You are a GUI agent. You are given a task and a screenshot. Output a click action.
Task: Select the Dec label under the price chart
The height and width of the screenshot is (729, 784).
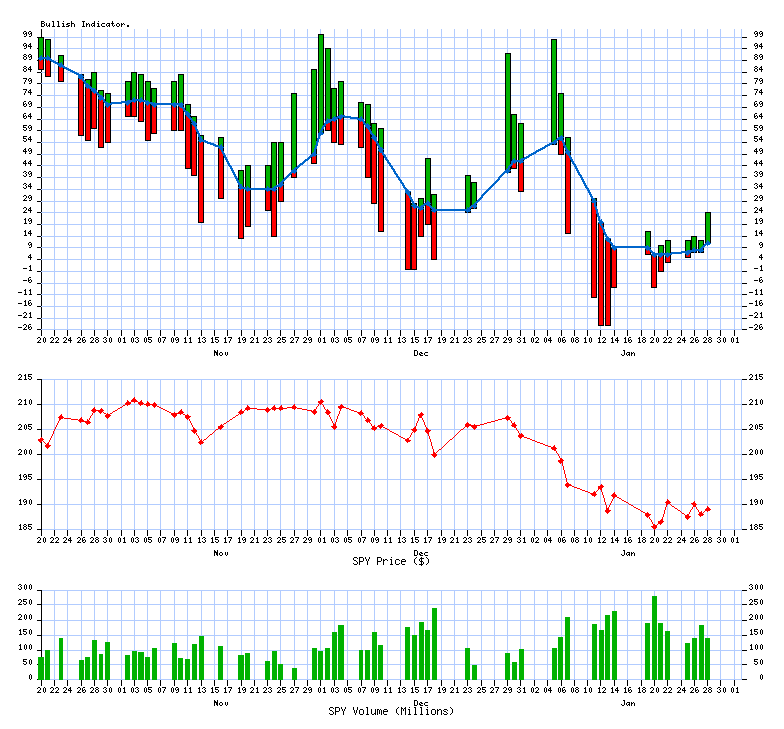click(421, 553)
